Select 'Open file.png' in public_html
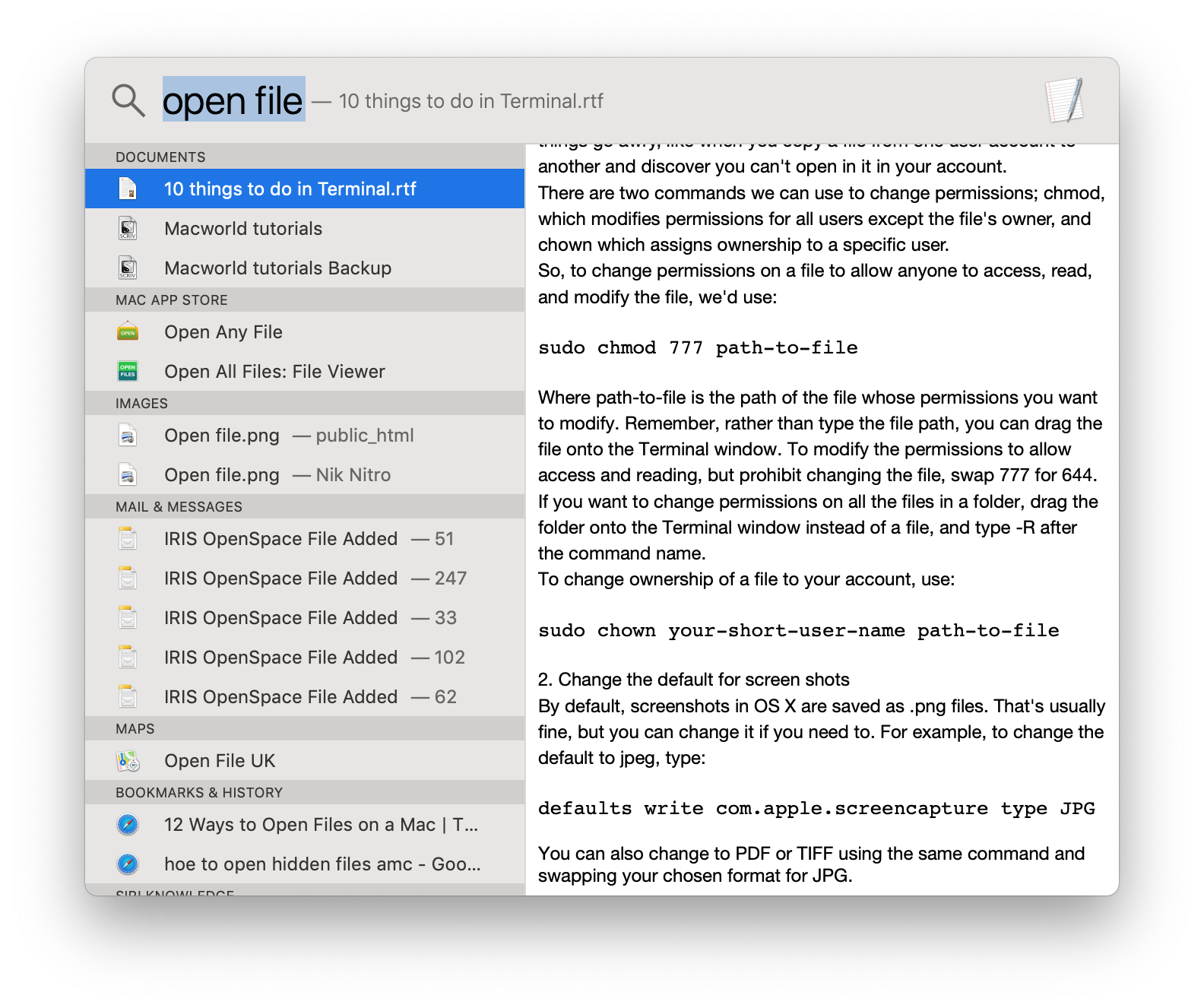 click(305, 435)
